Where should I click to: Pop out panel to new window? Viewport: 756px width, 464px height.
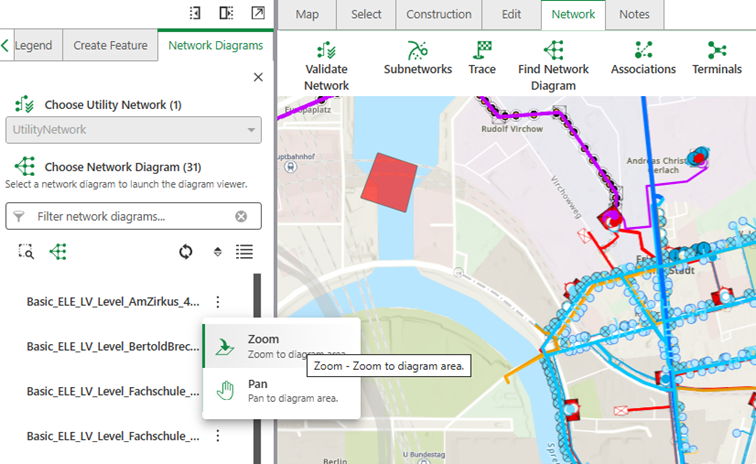coord(258,13)
